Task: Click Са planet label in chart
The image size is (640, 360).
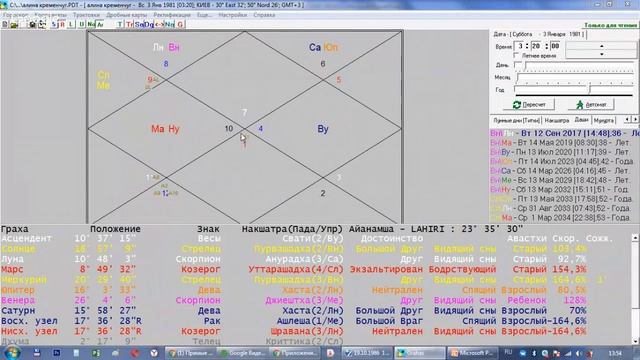Action: point(314,47)
